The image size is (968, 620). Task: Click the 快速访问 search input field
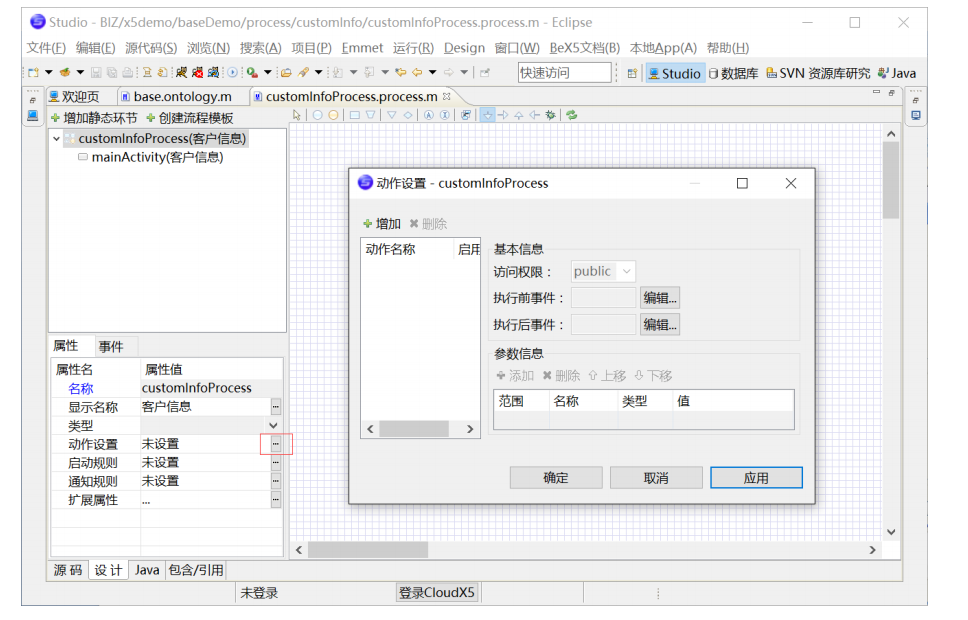(563, 72)
